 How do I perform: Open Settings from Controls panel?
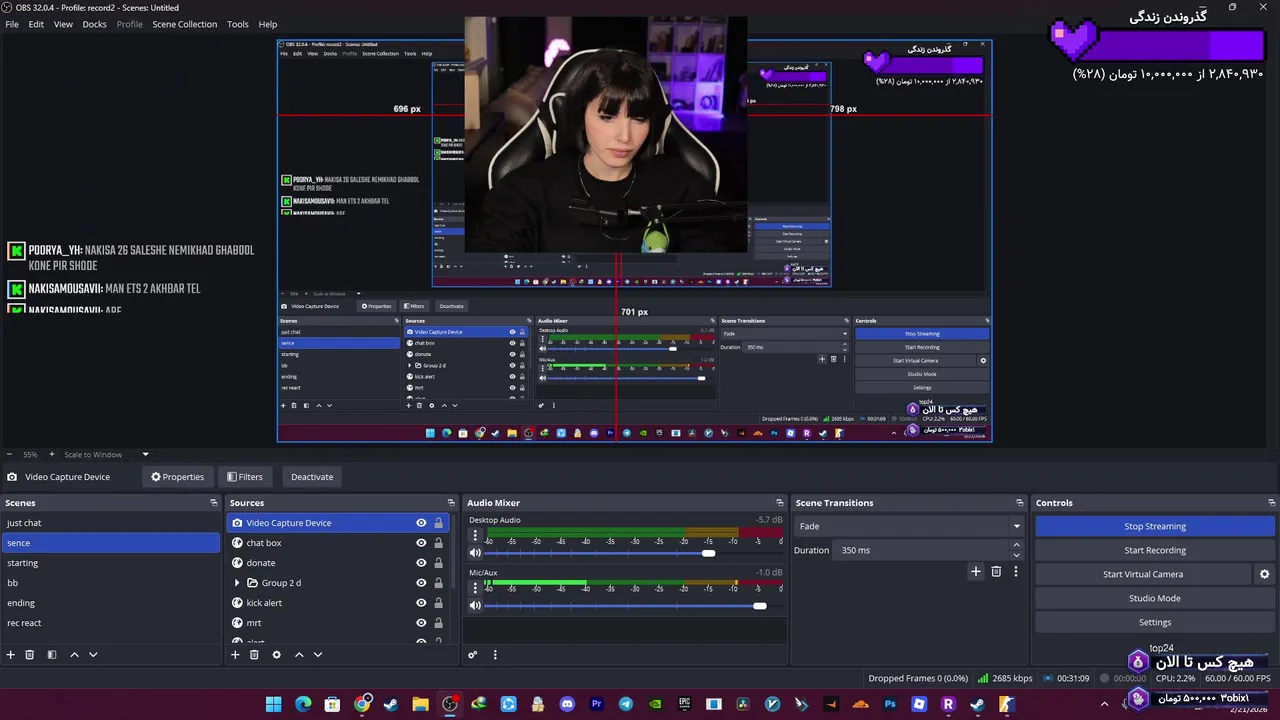[x=1155, y=622]
